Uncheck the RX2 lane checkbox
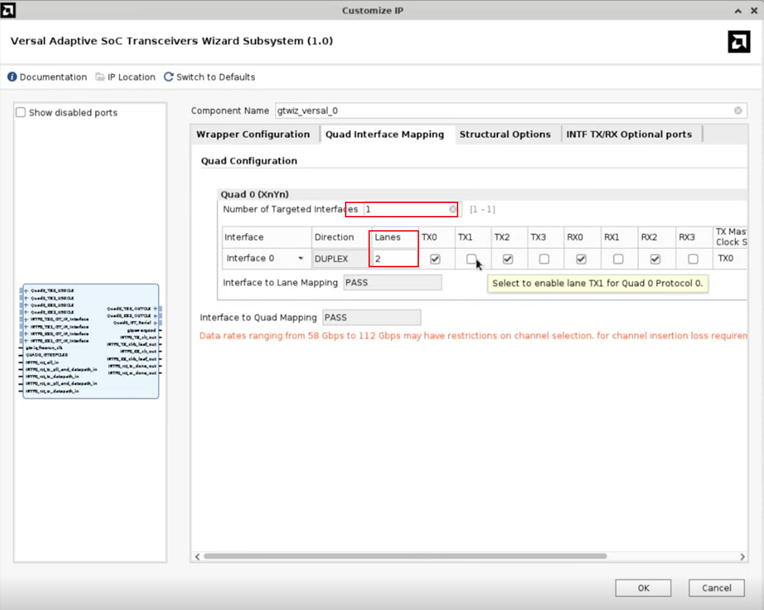 [655, 259]
